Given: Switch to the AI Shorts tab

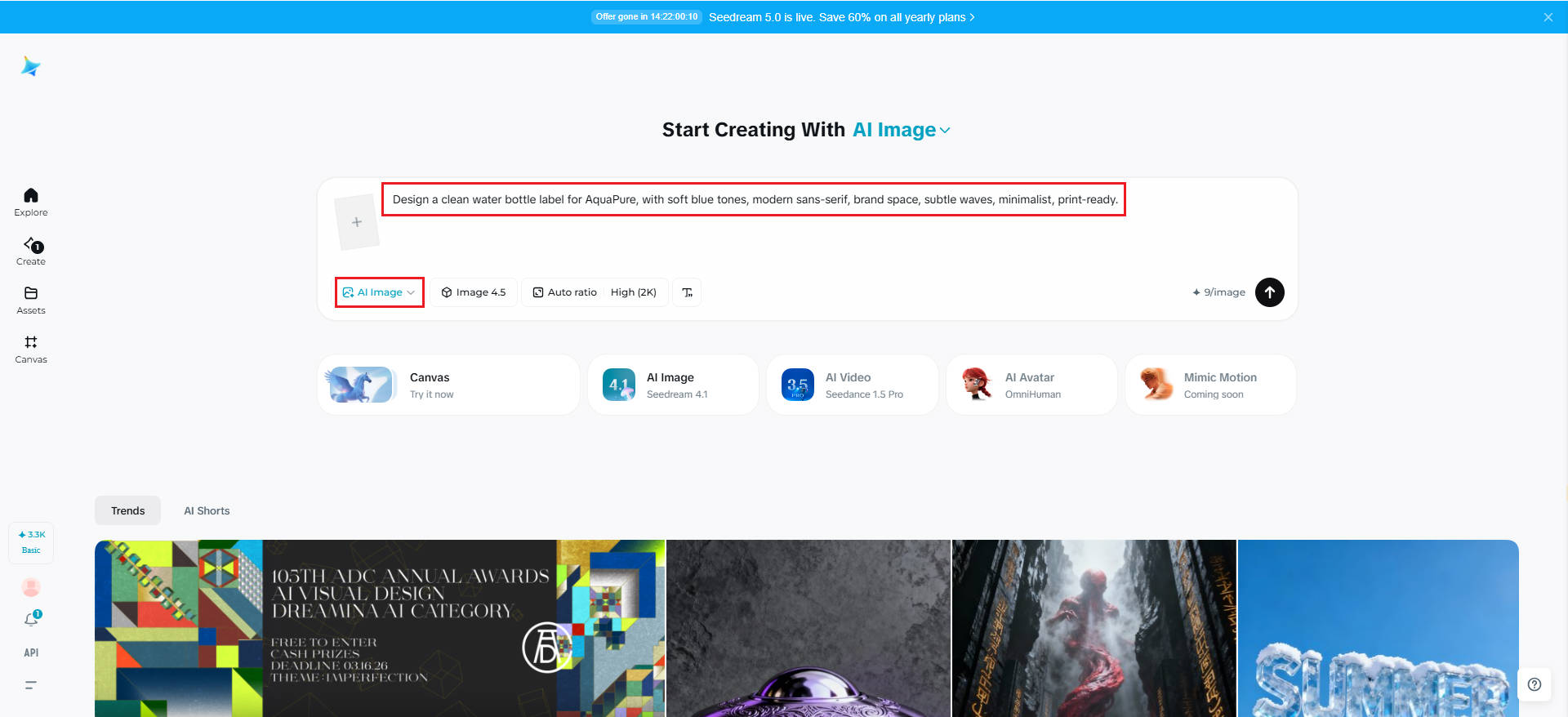Looking at the screenshot, I should pos(207,510).
